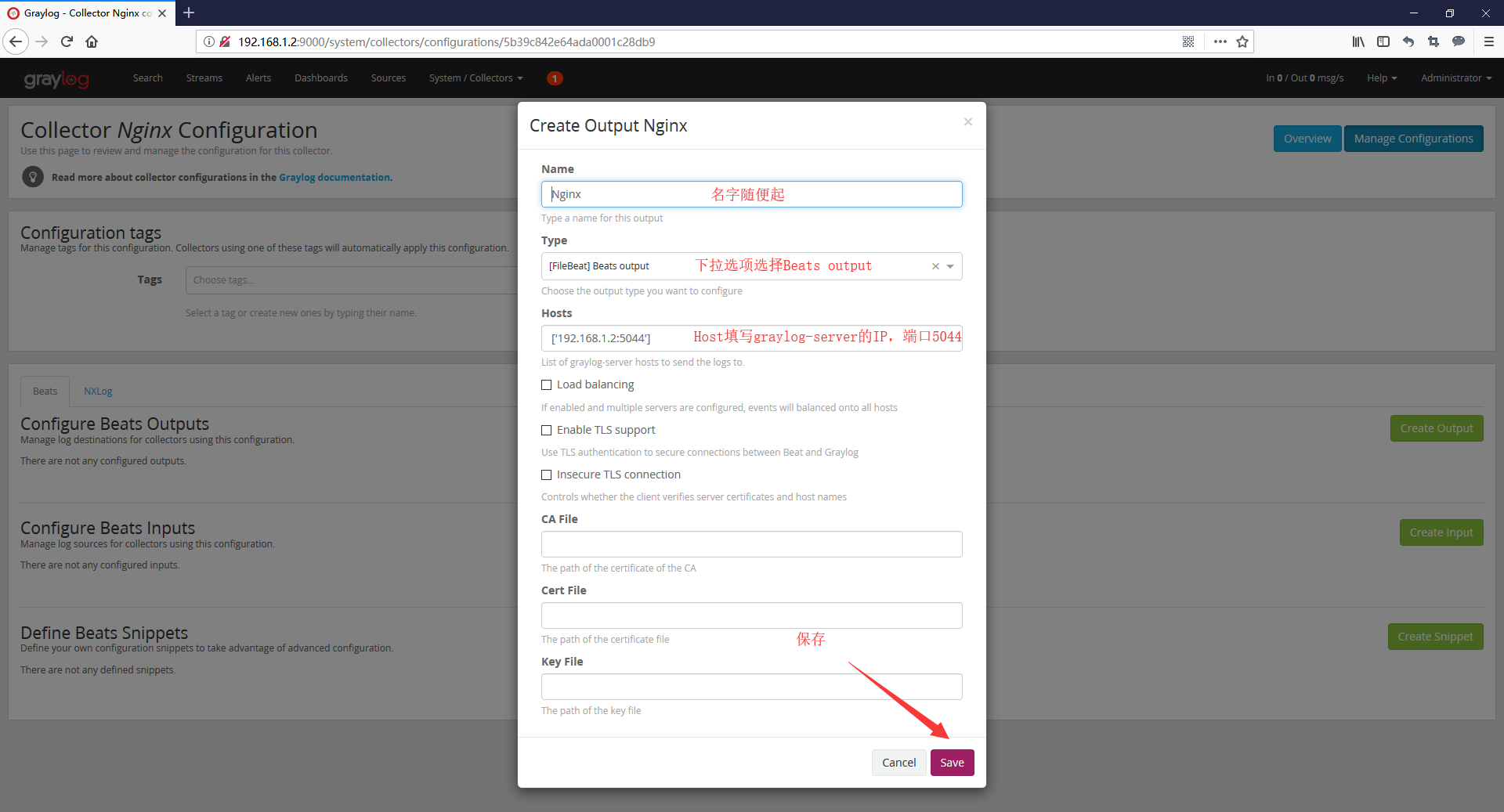Image resolution: width=1504 pixels, height=812 pixels.
Task: Open the QR code icon in address bar
Action: coord(1188,42)
